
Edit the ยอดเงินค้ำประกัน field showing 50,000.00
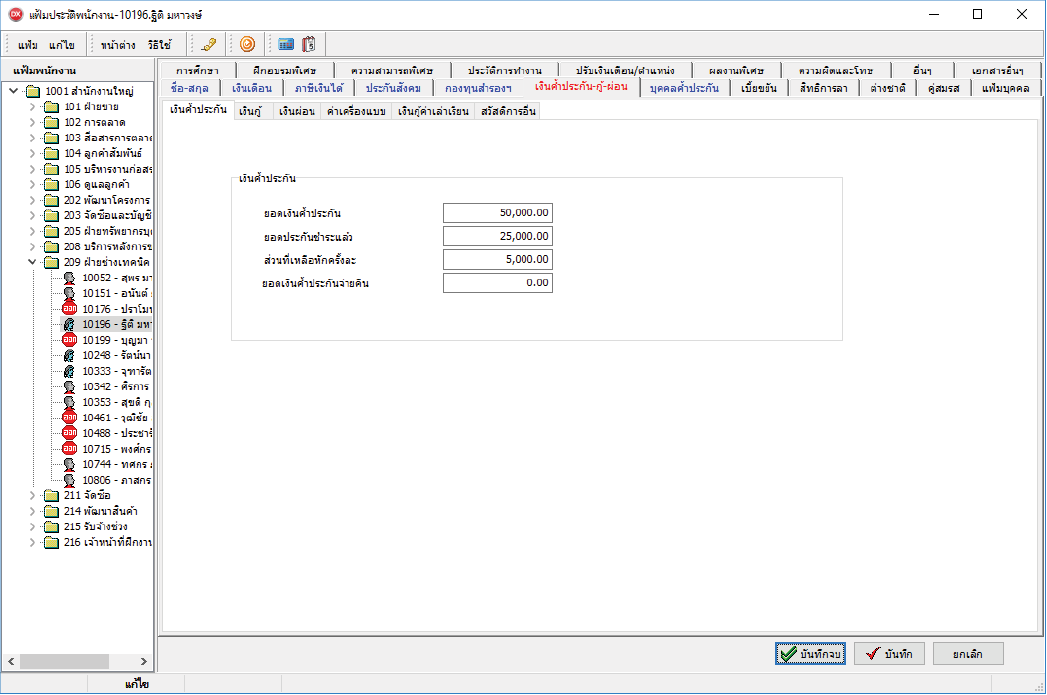coord(498,213)
